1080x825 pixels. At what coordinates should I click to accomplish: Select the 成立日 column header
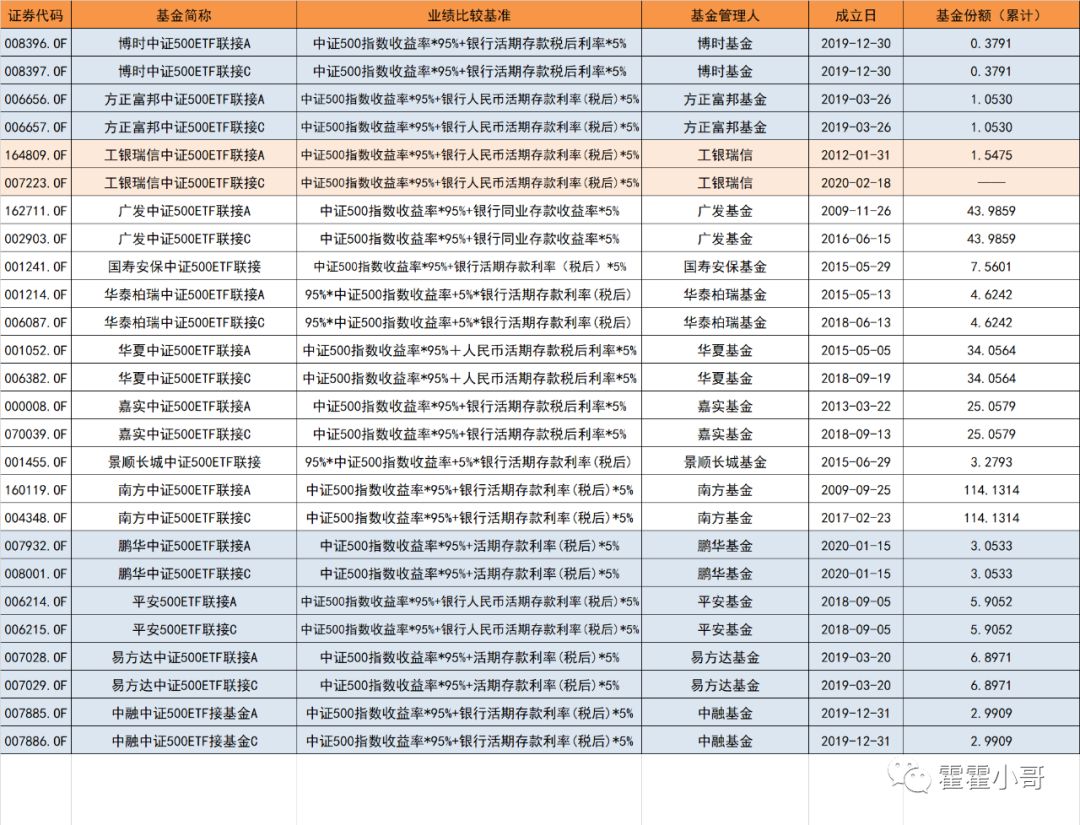click(855, 14)
